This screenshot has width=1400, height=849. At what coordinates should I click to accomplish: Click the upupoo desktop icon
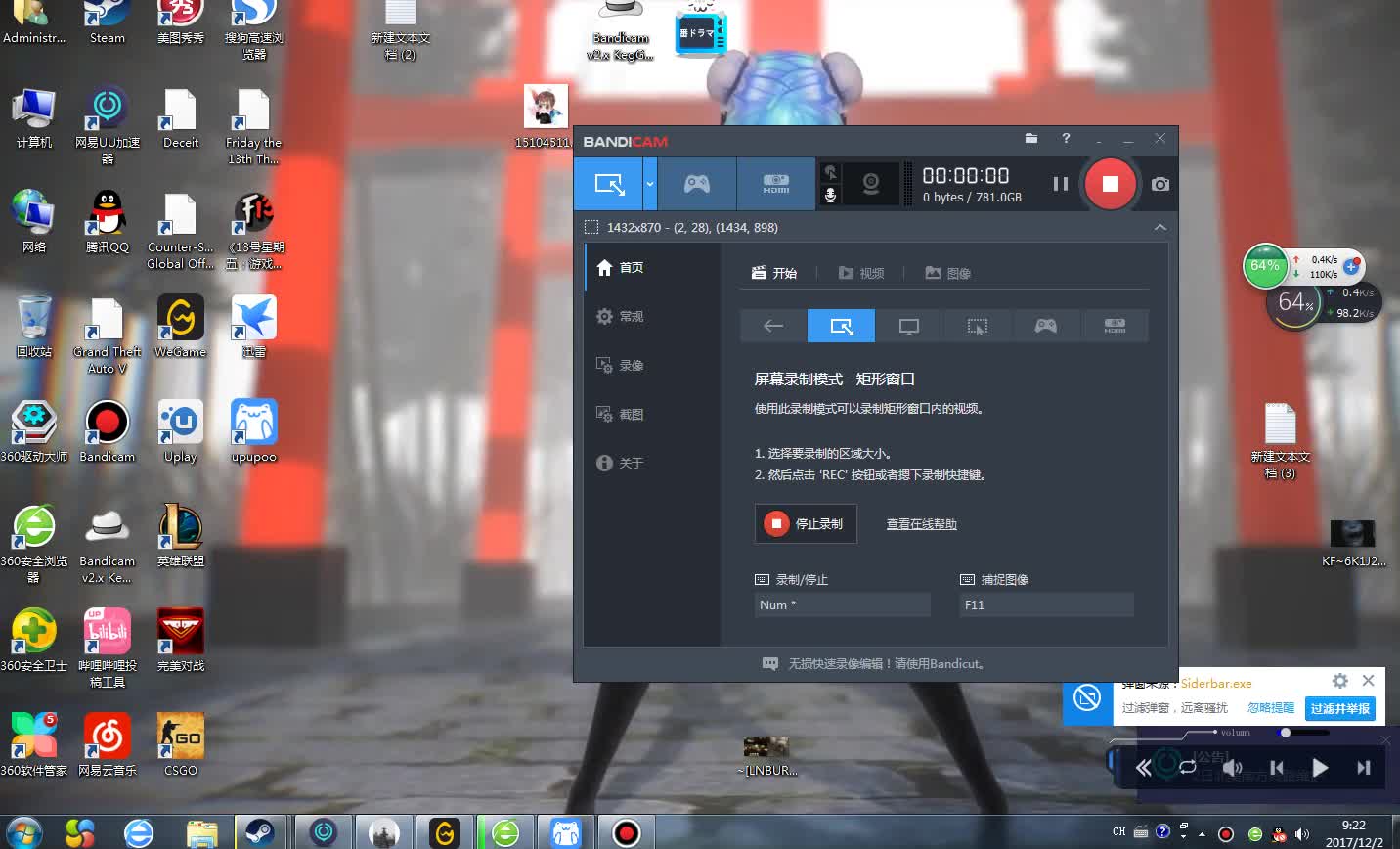pyautogui.click(x=254, y=431)
